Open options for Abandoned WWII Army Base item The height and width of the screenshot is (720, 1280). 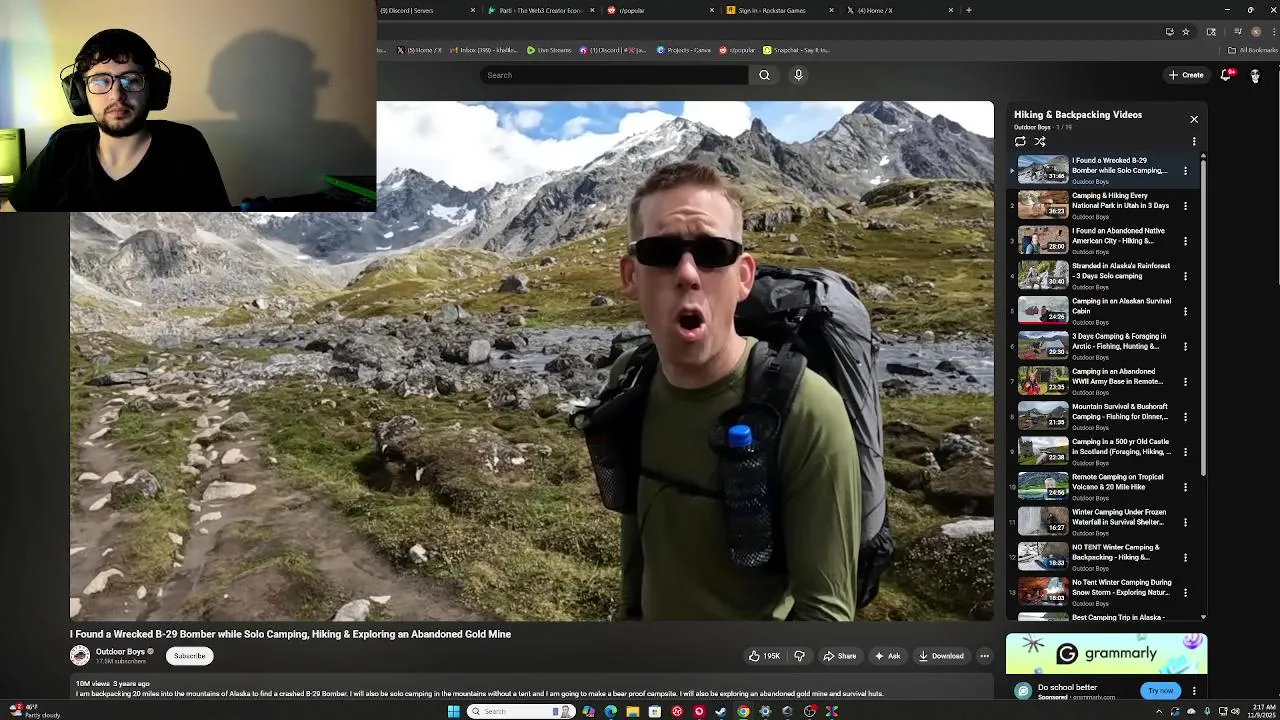[1186, 381]
